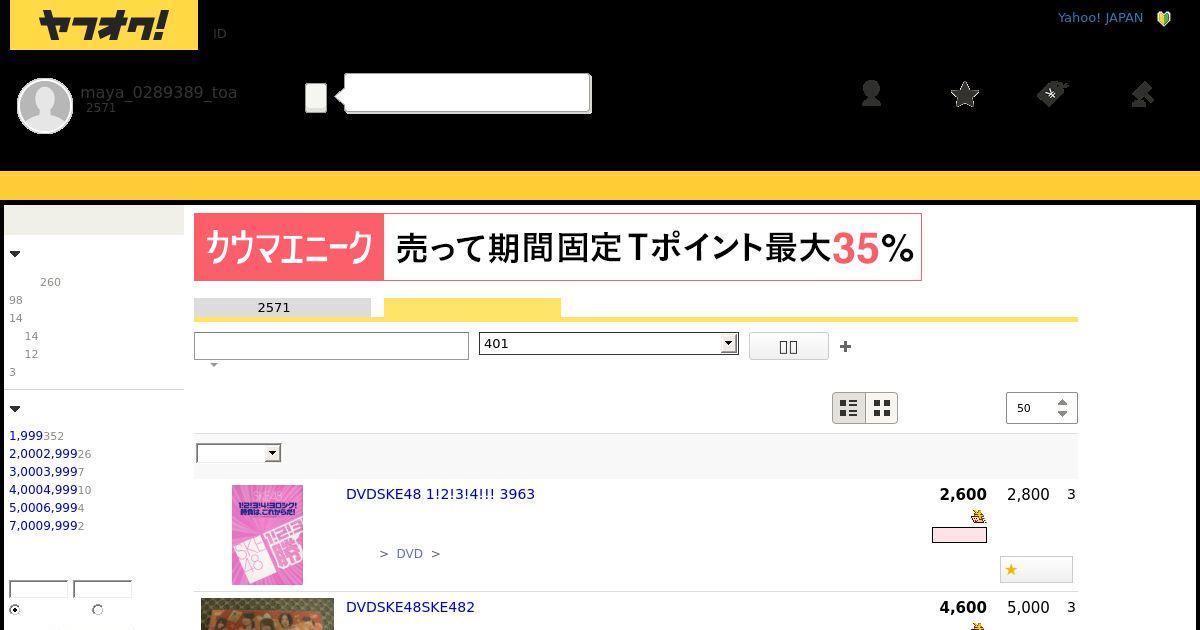Click the minimum price input field
This screenshot has height=630, width=1200.
(x=38, y=589)
